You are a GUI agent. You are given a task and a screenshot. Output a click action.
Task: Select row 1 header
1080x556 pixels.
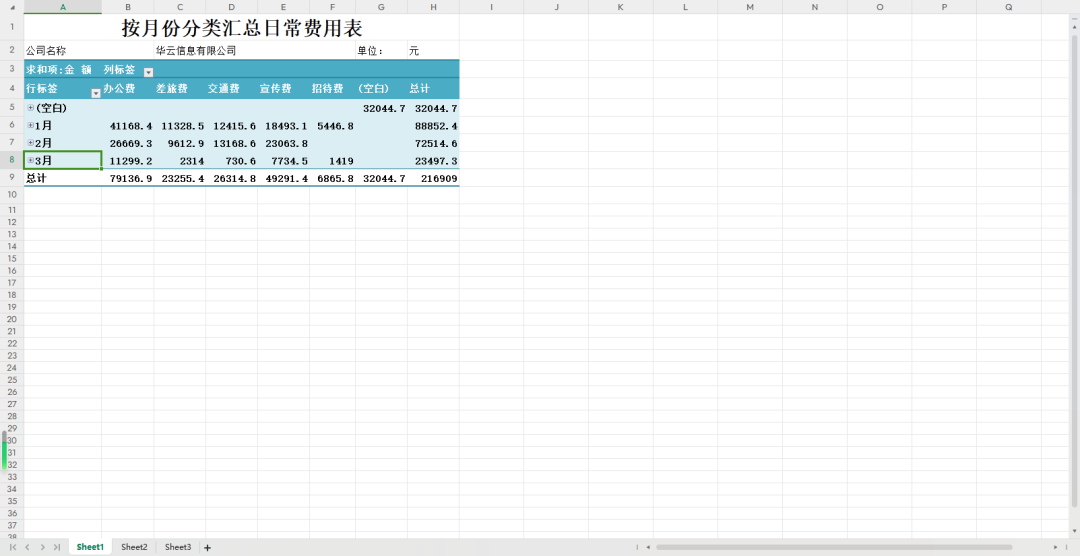pyautogui.click(x=12, y=28)
